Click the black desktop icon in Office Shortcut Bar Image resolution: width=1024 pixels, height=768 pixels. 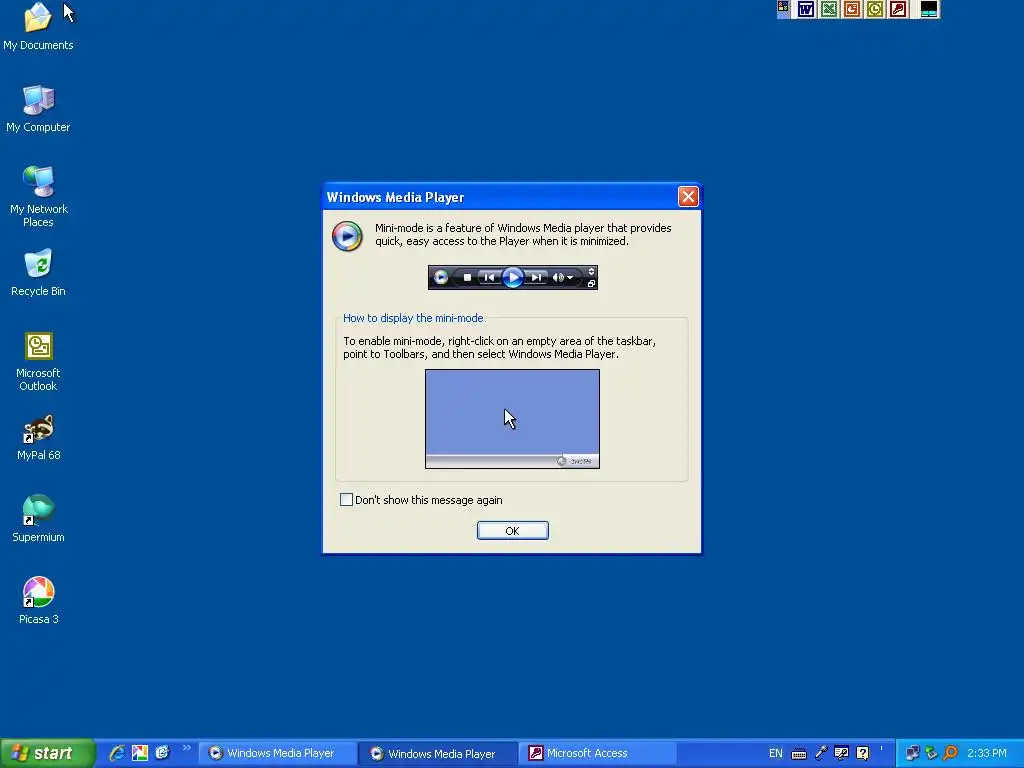pos(929,9)
